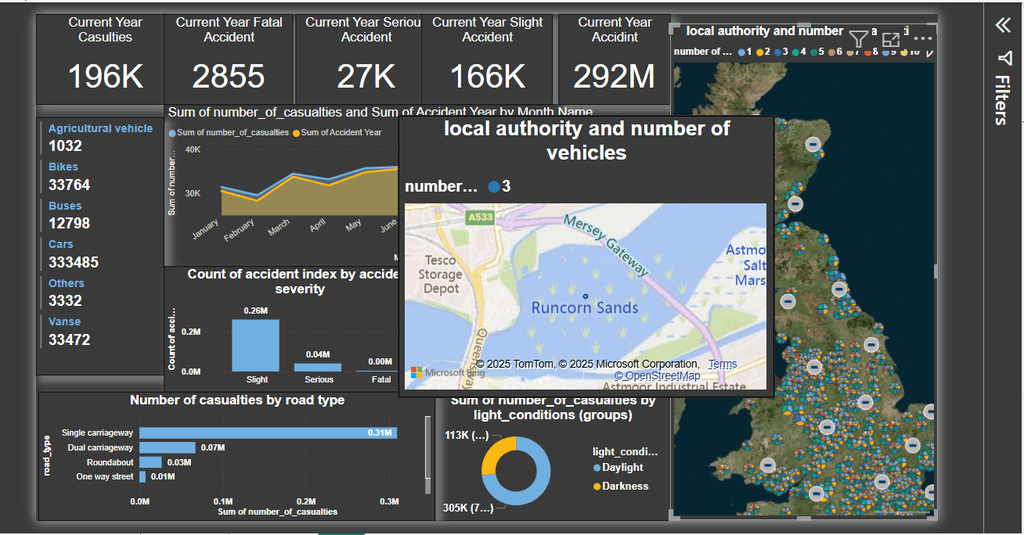The width and height of the screenshot is (1024, 535).
Task: Click the A533 road marker in tooltip map
Action: (479, 218)
